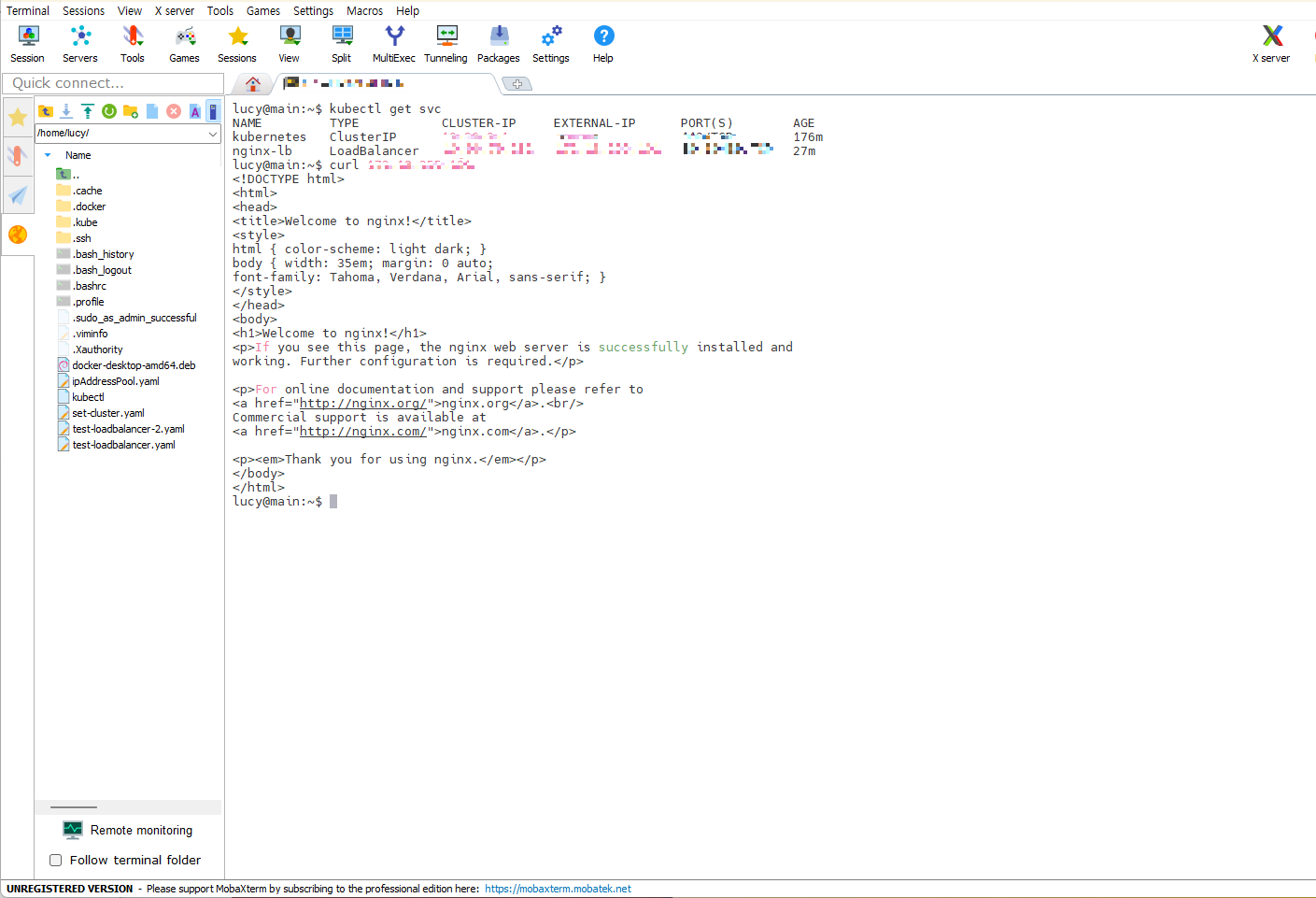Open the Help menu

pyautogui.click(x=408, y=10)
